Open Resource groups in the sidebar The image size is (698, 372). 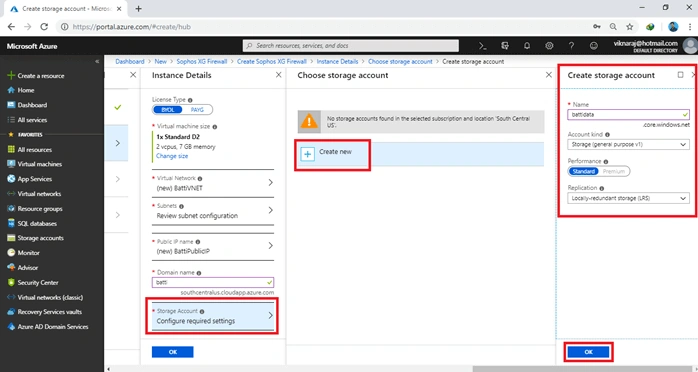tap(35, 209)
